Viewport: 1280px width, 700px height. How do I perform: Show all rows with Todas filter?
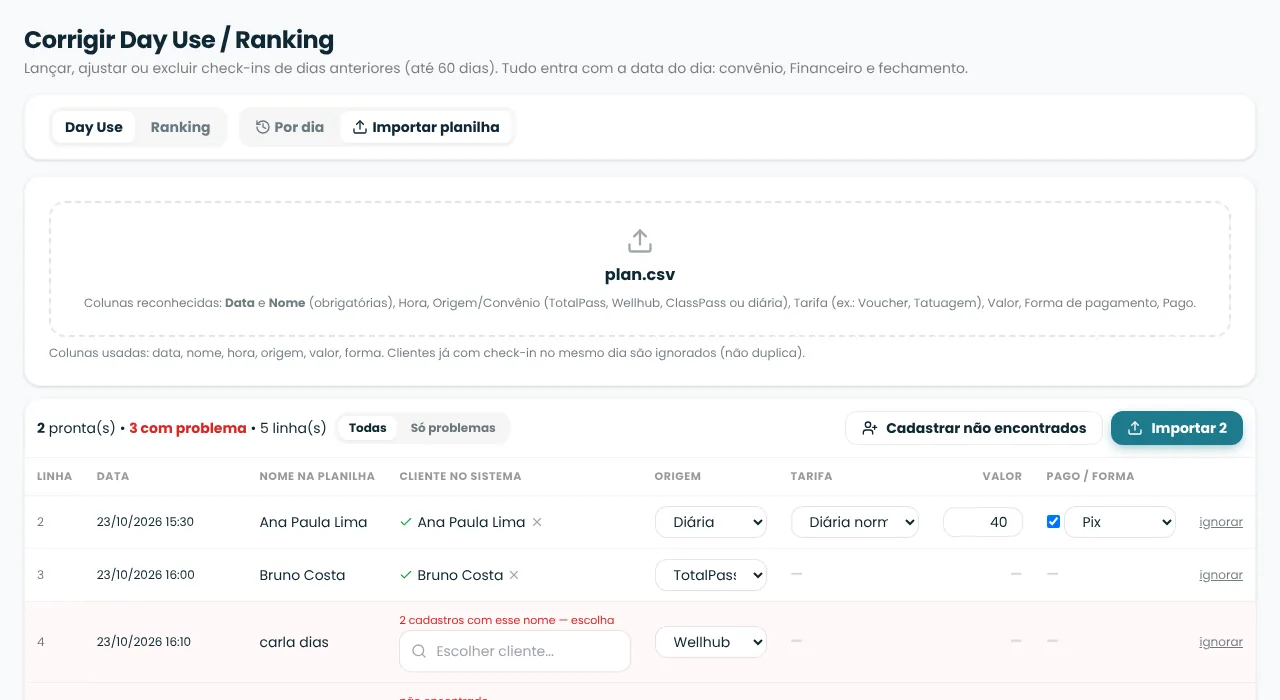point(368,428)
